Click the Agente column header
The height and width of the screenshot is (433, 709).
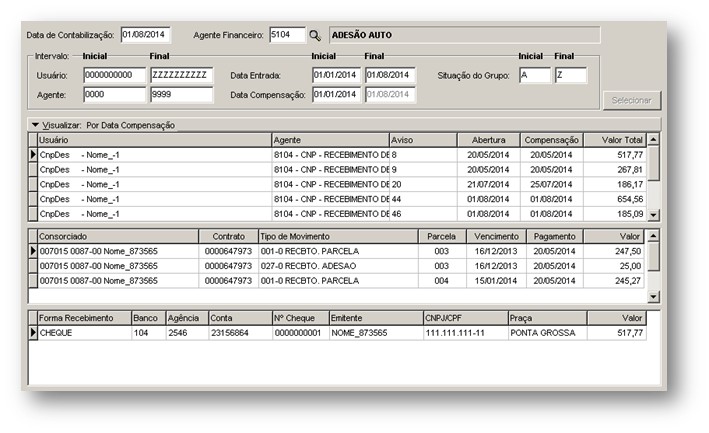tap(331, 140)
